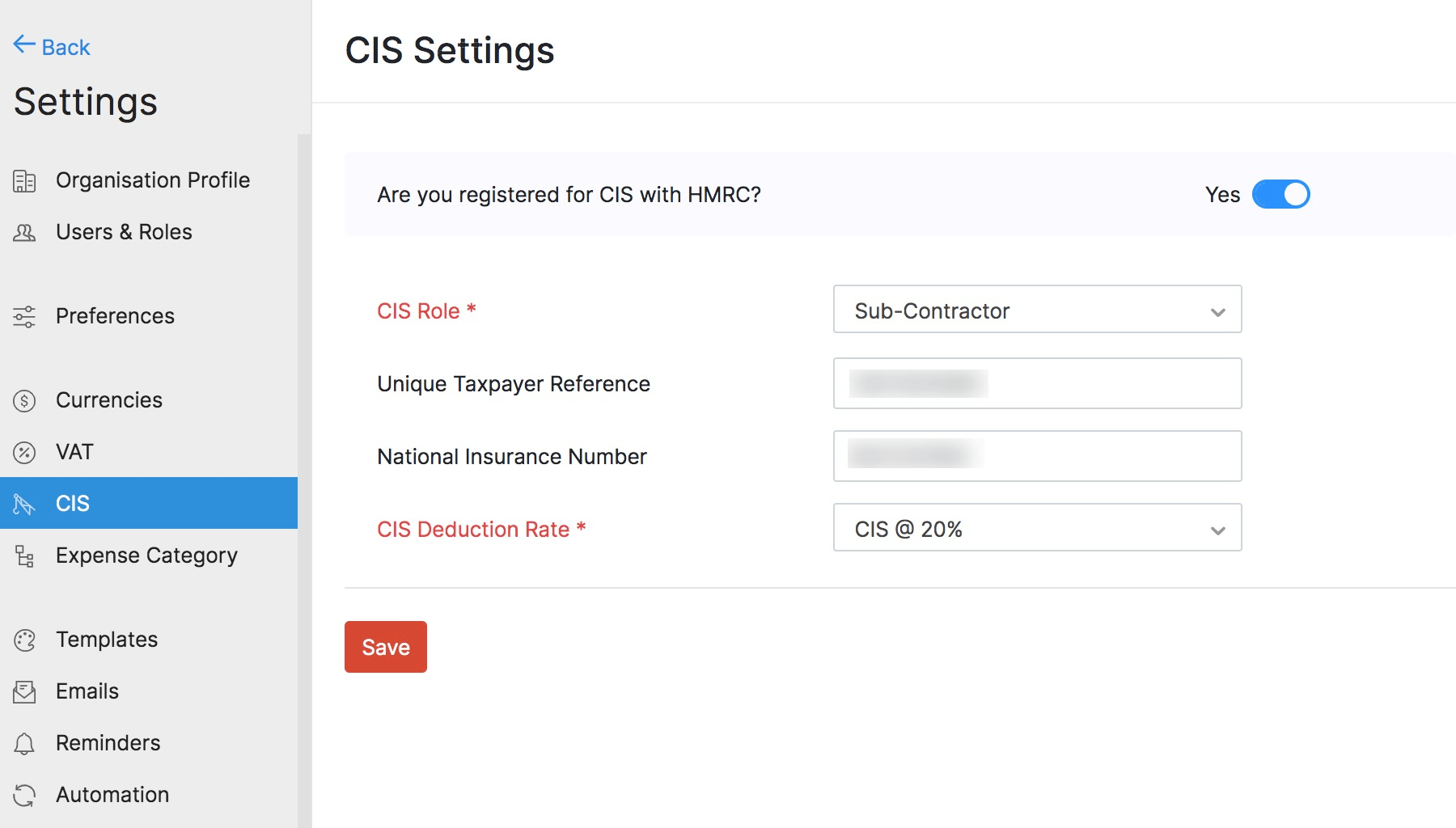Click the chevron arrow beside Sub-Contractor
This screenshot has height=828, width=1456.
point(1217,312)
